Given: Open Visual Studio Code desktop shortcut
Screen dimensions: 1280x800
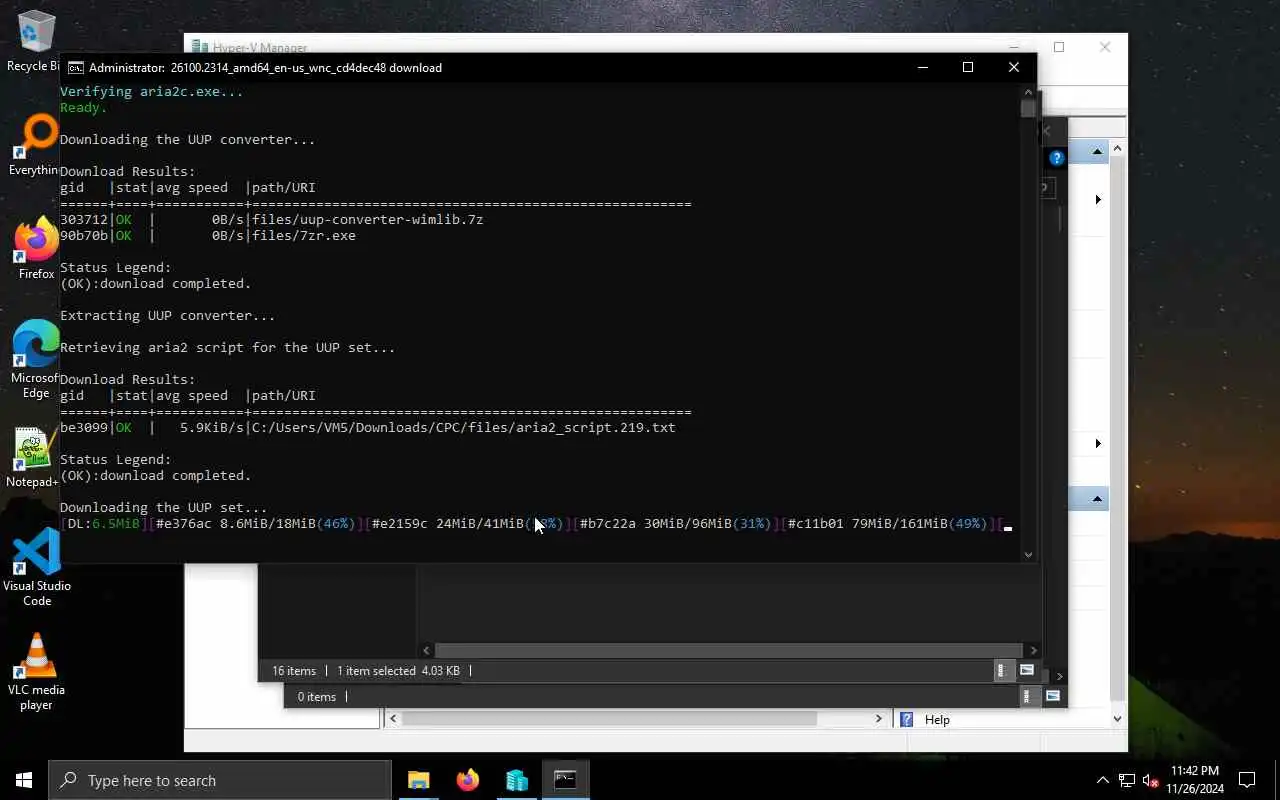Looking at the screenshot, I should [x=37, y=567].
